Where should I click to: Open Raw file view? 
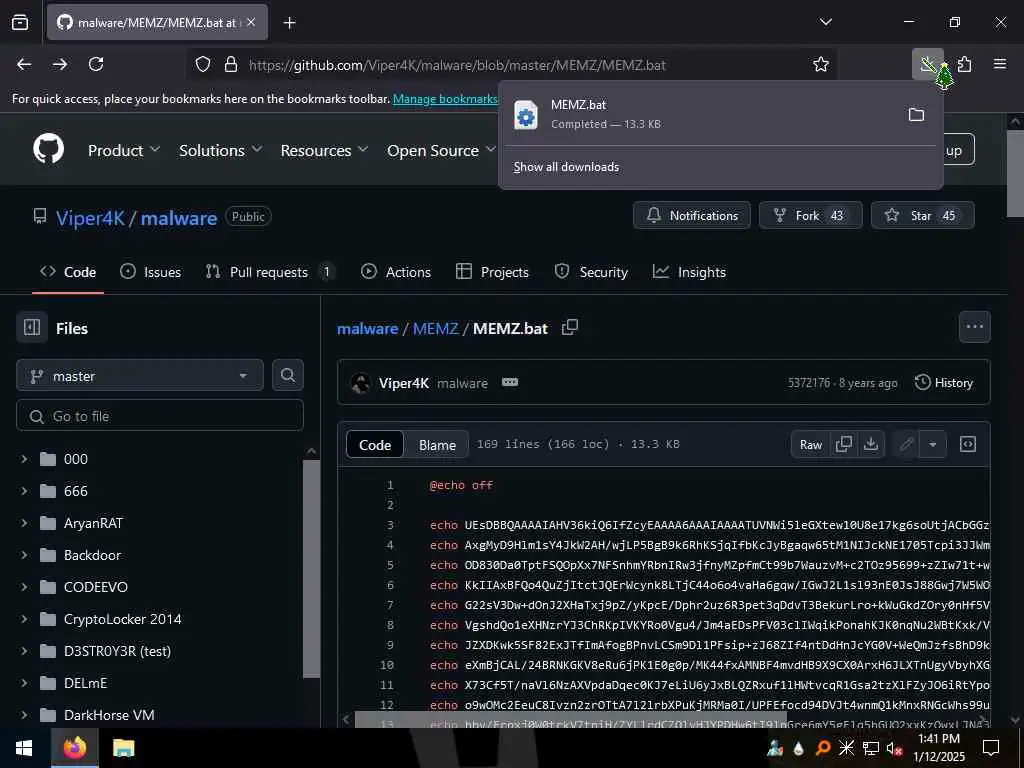(810, 444)
